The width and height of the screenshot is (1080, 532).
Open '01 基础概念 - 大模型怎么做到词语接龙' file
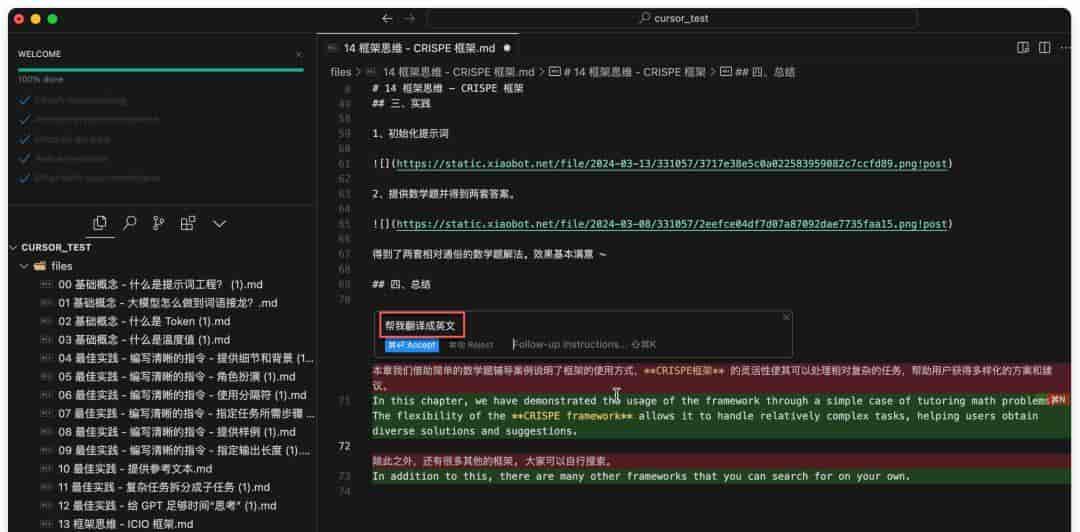click(x=168, y=303)
